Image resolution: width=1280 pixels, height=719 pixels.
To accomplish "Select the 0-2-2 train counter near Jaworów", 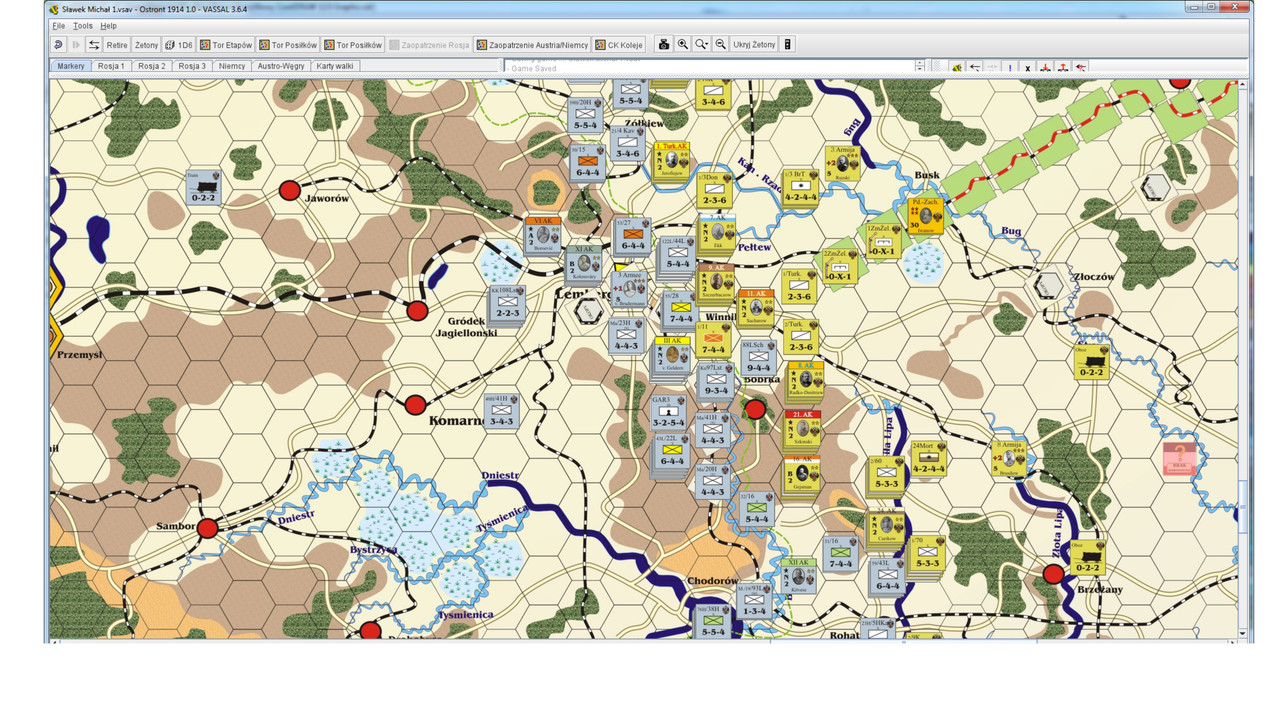I will pos(202,186).
